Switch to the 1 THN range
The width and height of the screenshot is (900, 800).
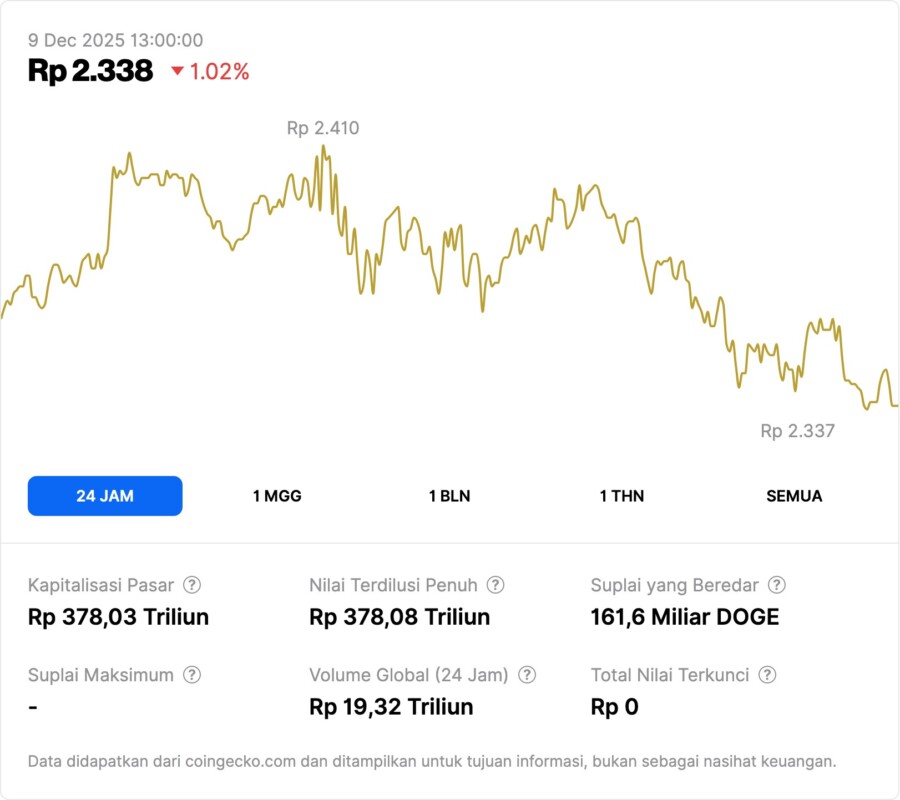[622, 496]
